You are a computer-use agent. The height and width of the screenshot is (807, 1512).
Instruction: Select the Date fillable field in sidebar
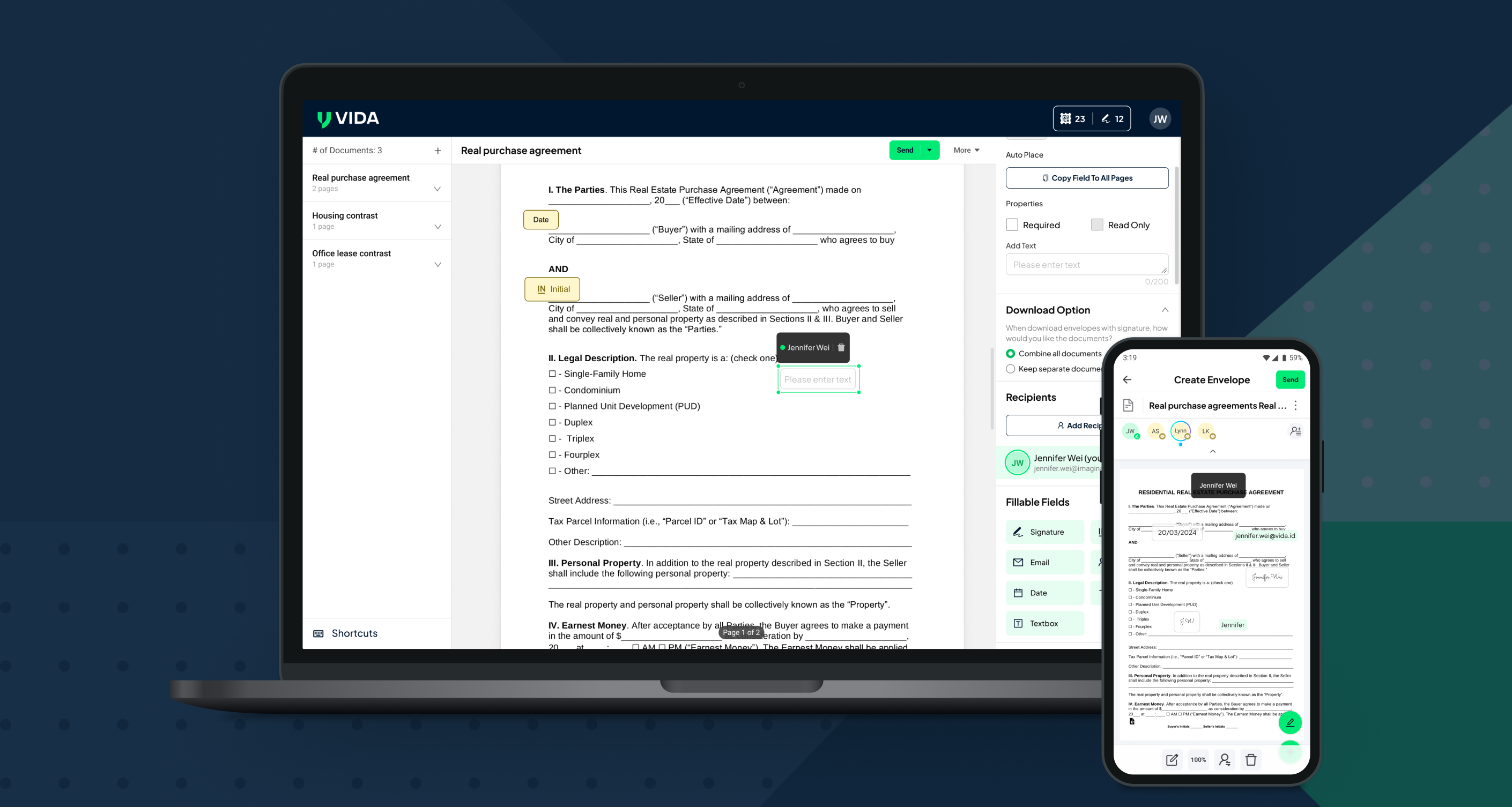[1044, 593]
